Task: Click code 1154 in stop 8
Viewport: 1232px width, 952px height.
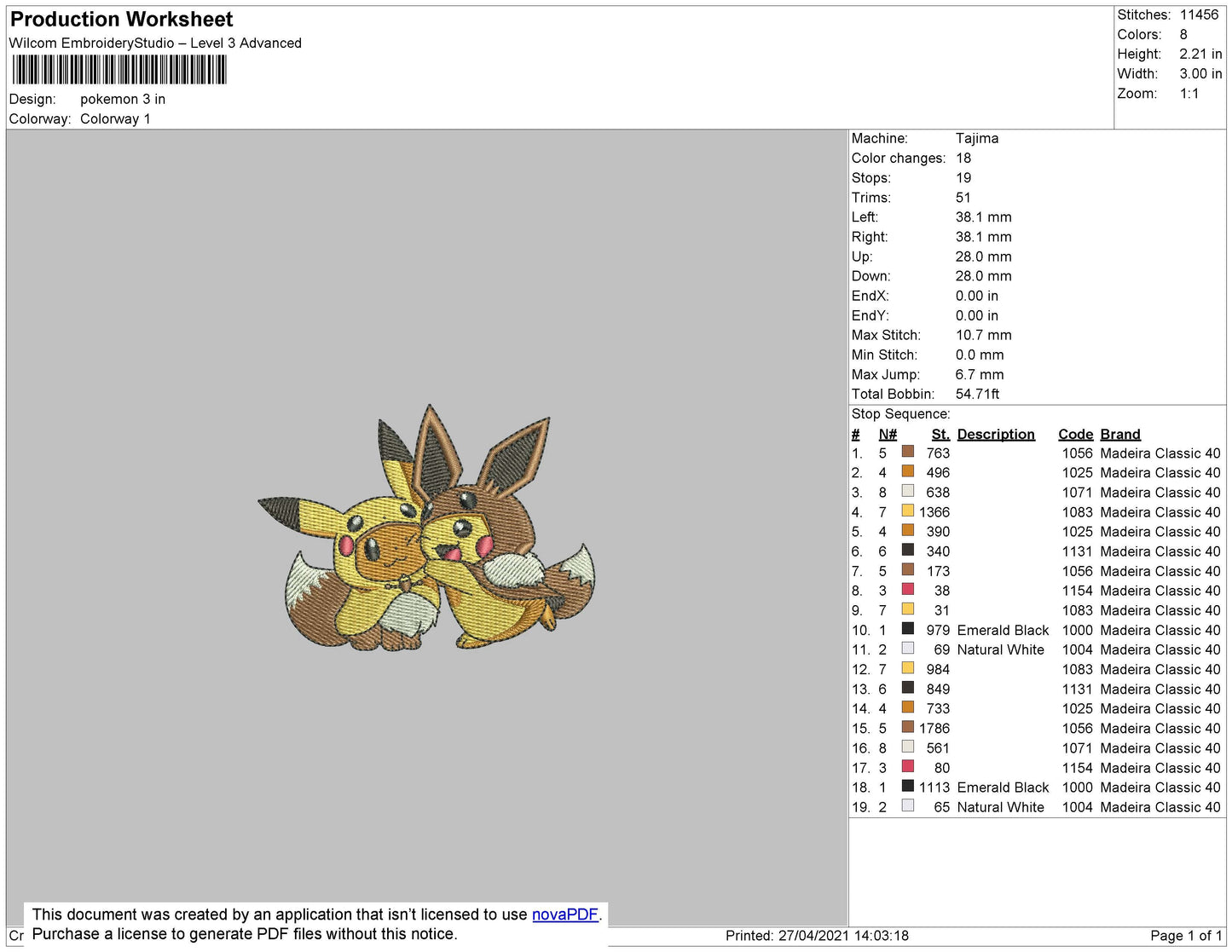Action: (x=1077, y=591)
